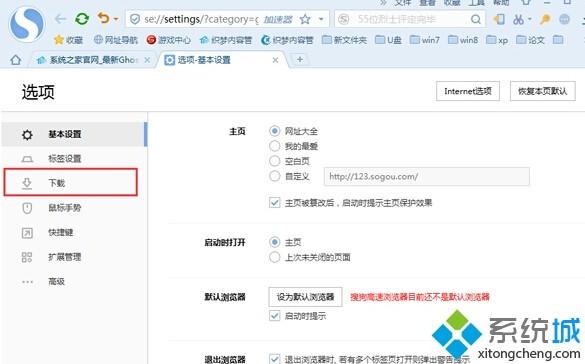Open the 文件 menu
The image size is (585, 364).
coord(403,3)
